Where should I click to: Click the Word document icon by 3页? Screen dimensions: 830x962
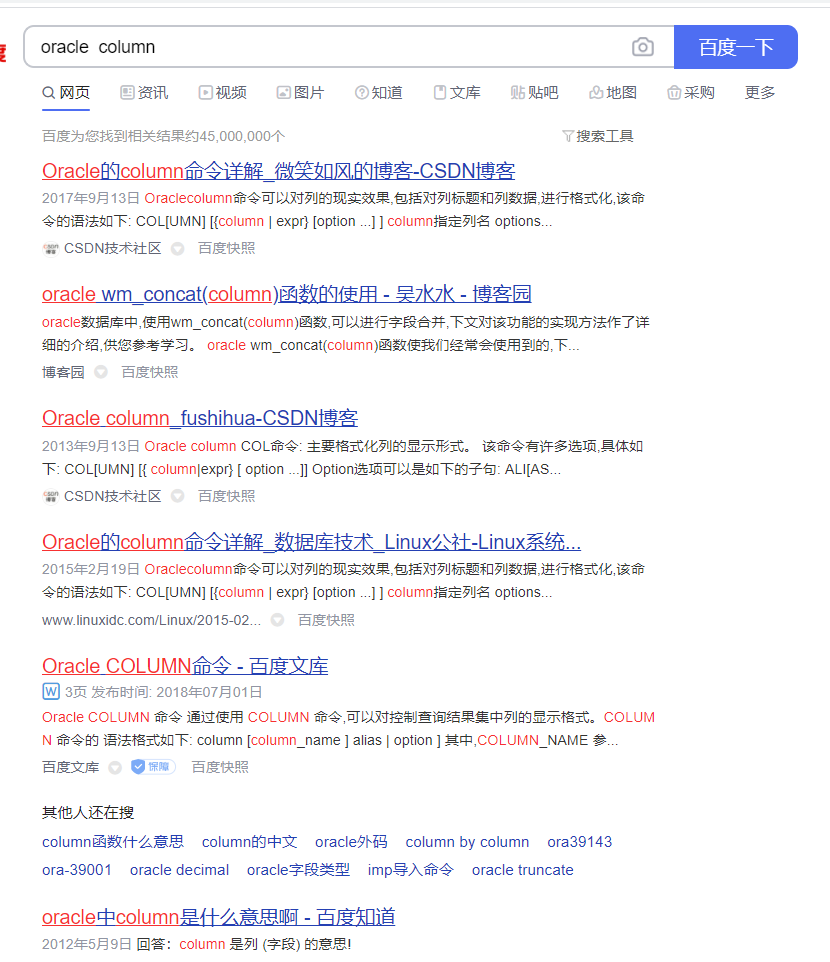pos(51,691)
